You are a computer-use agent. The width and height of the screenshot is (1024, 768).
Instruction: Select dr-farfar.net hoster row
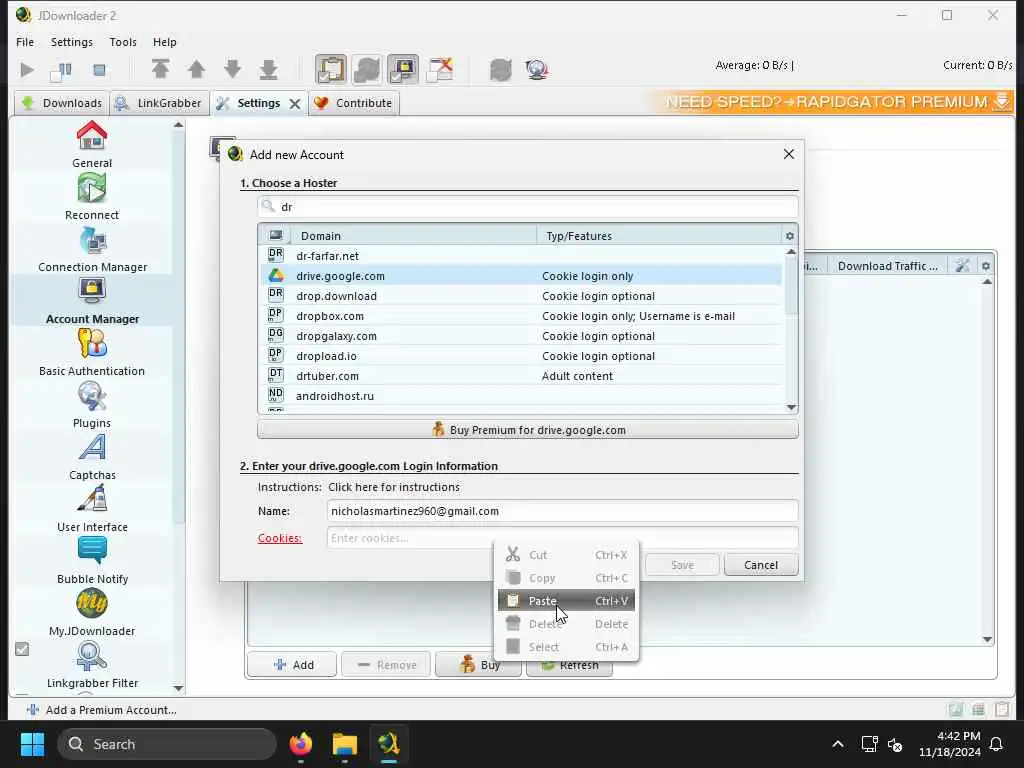coord(521,256)
